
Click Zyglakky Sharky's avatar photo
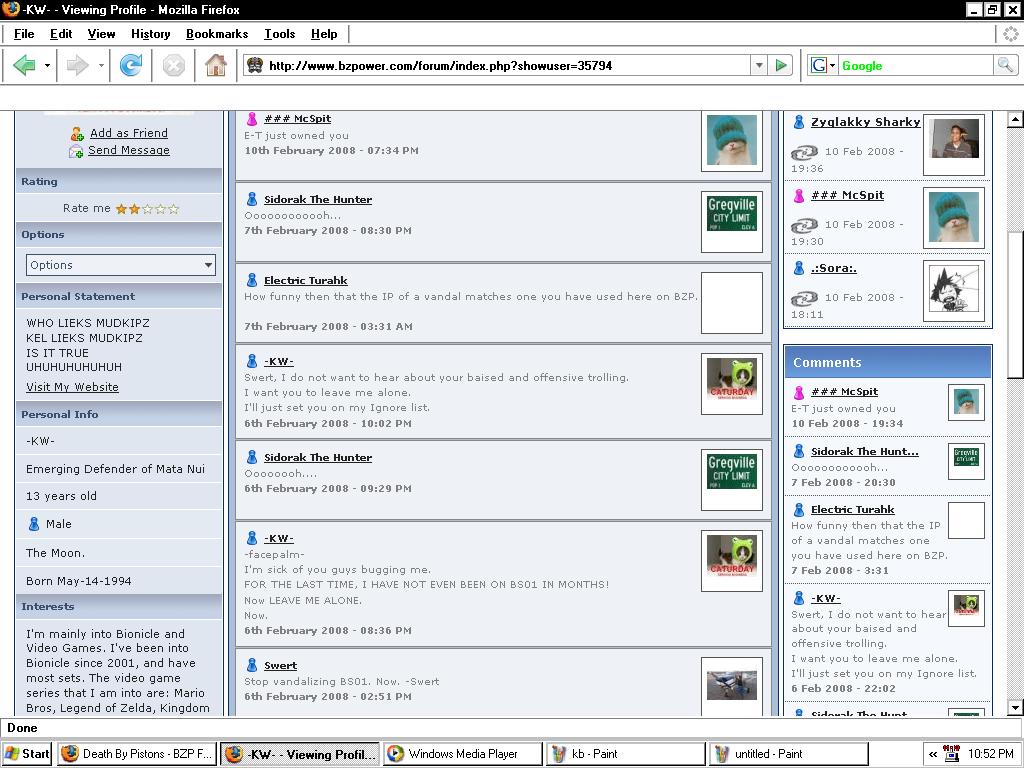click(954, 144)
